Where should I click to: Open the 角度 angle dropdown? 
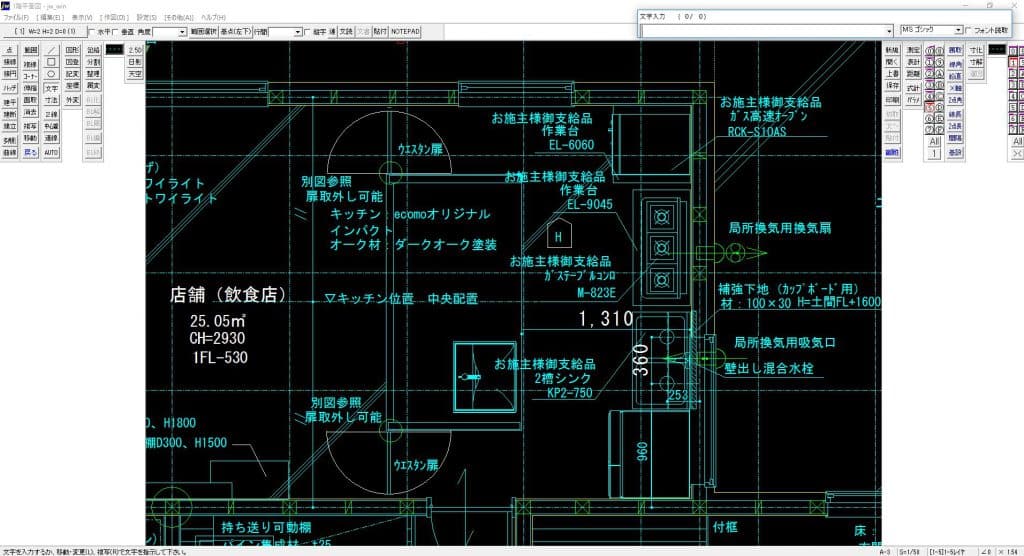click(182, 32)
